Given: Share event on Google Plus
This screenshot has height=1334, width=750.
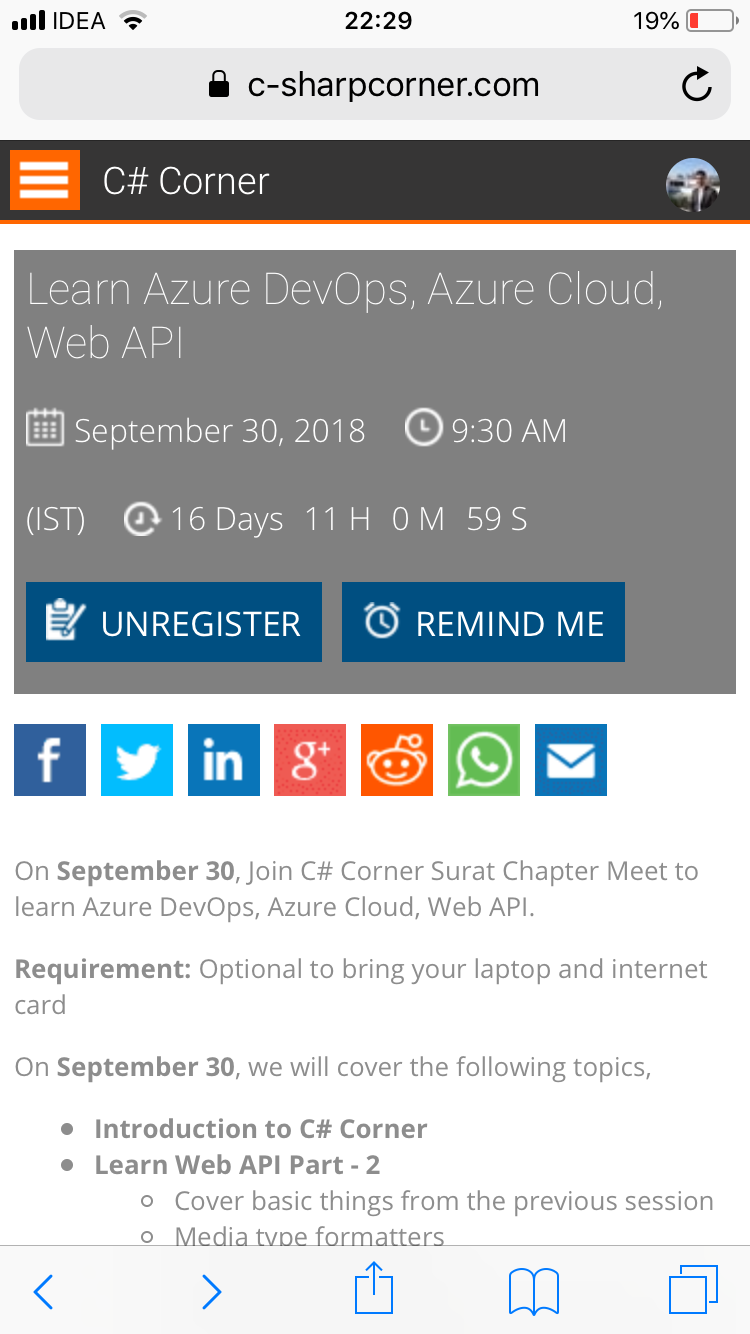Looking at the screenshot, I should (310, 760).
